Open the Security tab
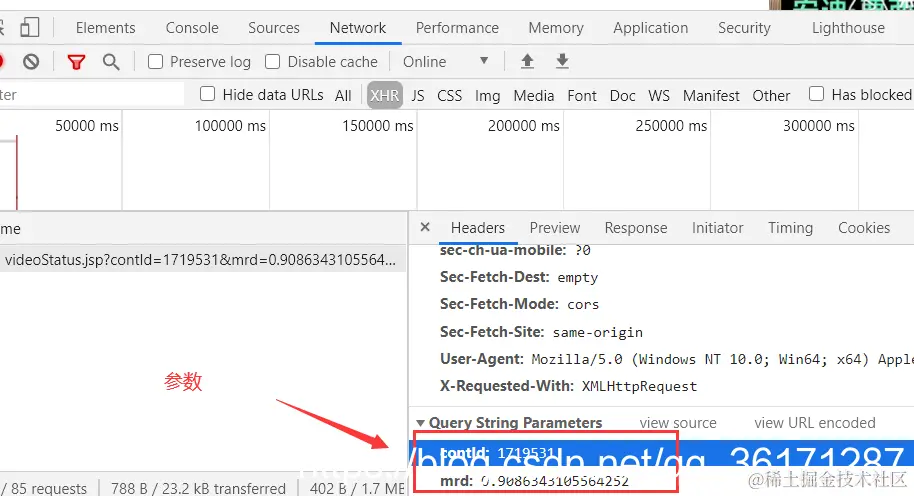 [744, 28]
